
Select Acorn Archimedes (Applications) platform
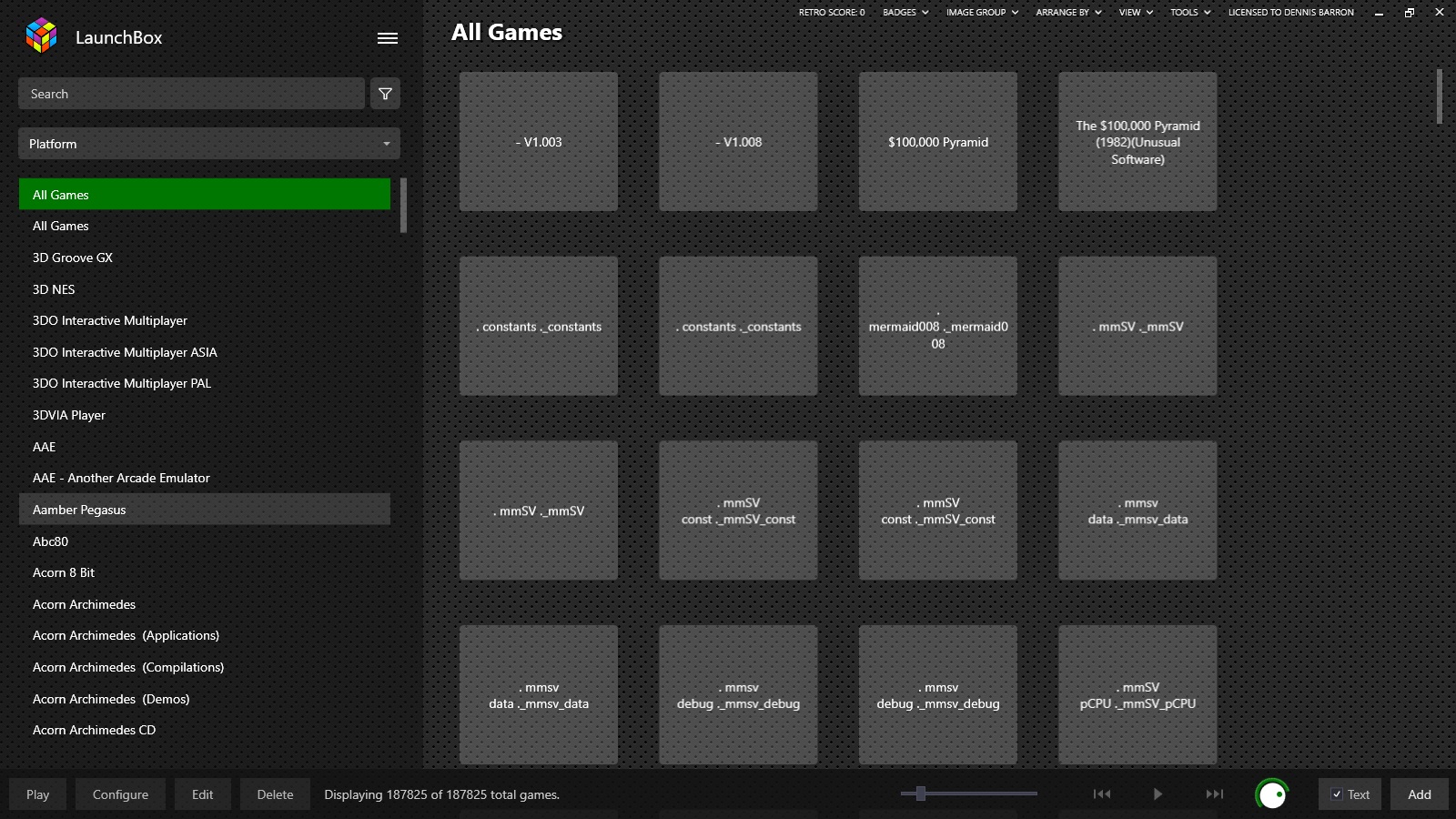click(x=205, y=635)
